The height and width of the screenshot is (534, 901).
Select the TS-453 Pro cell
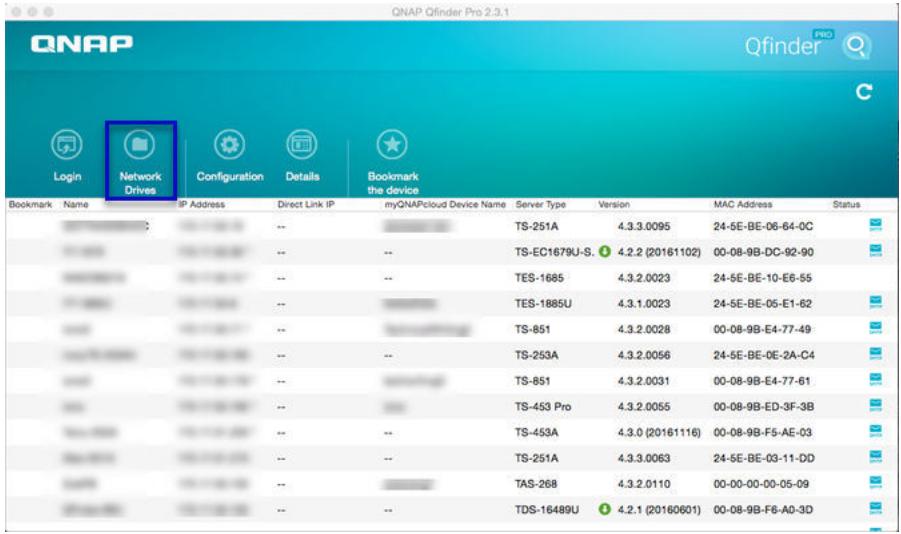[x=543, y=406]
